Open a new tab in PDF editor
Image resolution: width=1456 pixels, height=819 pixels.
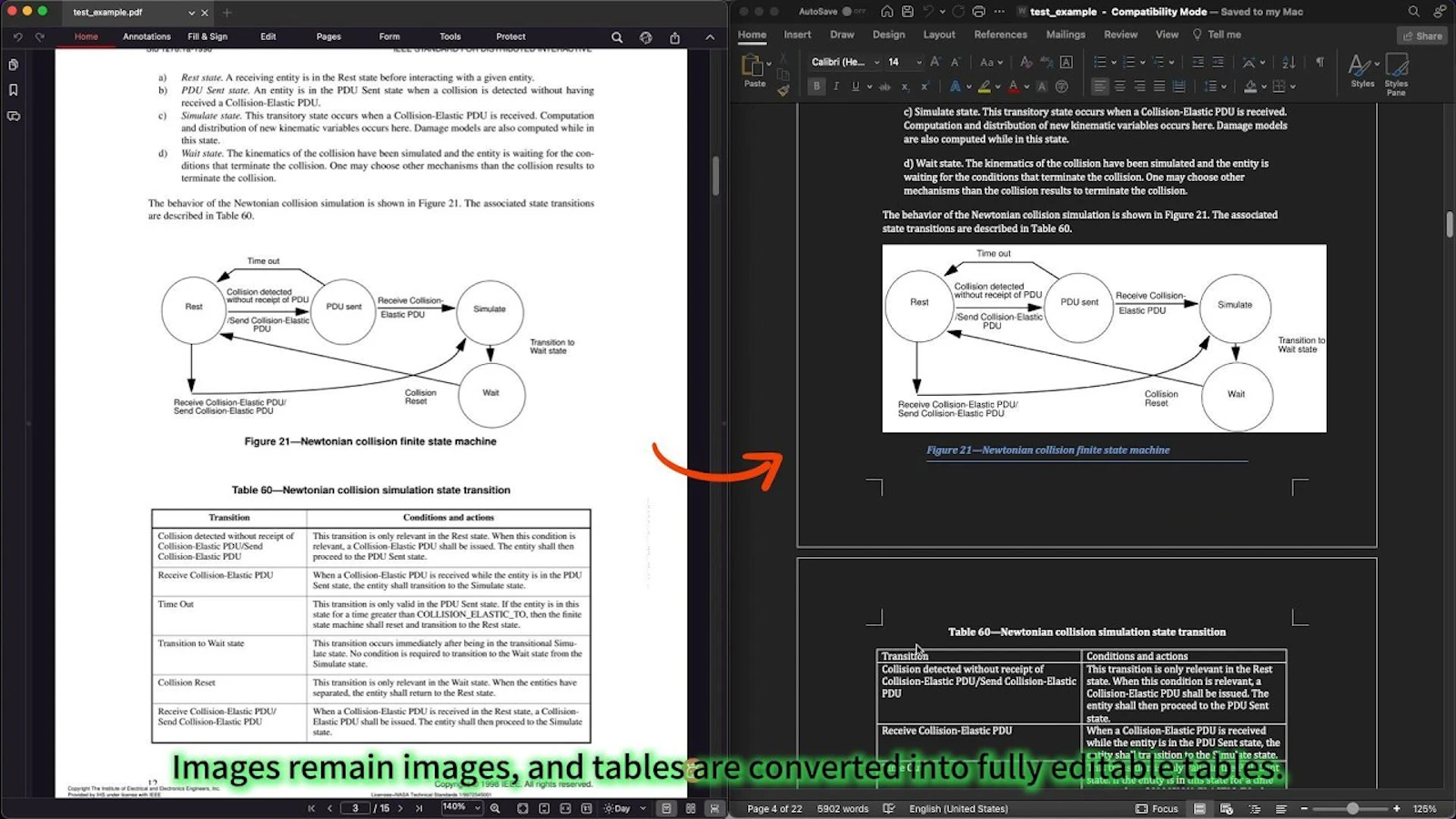(x=227, y=13)
